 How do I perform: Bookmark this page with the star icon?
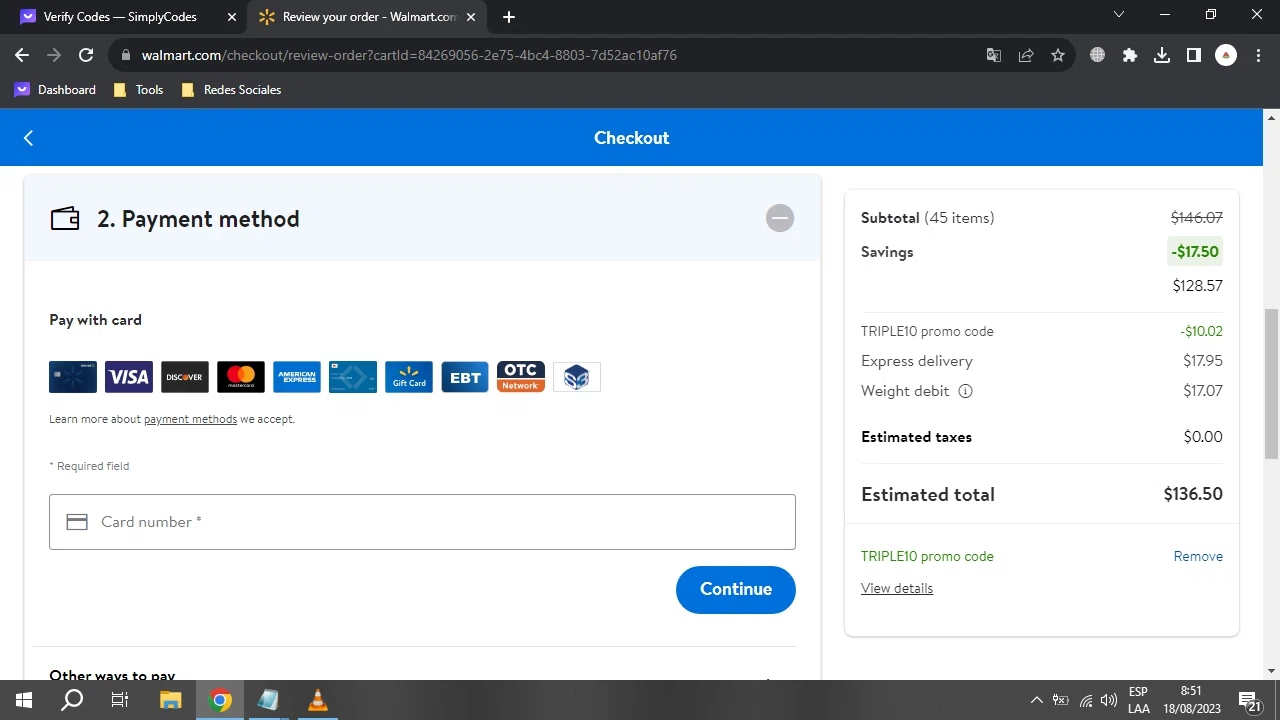1058,55
